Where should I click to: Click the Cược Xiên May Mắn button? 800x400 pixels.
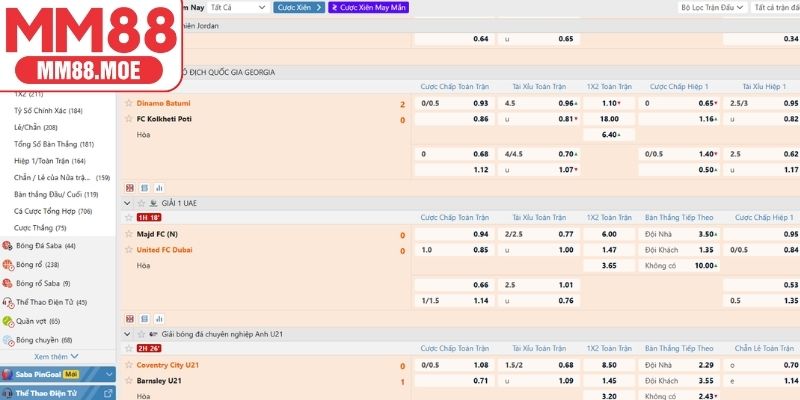point(367,7)
